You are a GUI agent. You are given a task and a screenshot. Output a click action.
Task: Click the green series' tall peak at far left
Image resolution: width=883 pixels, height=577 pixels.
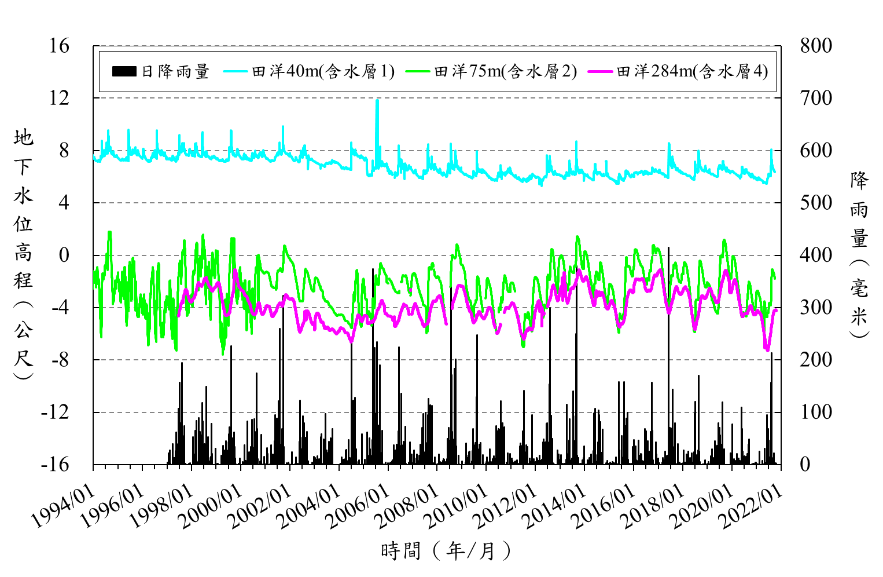click(x=109, y=233)
